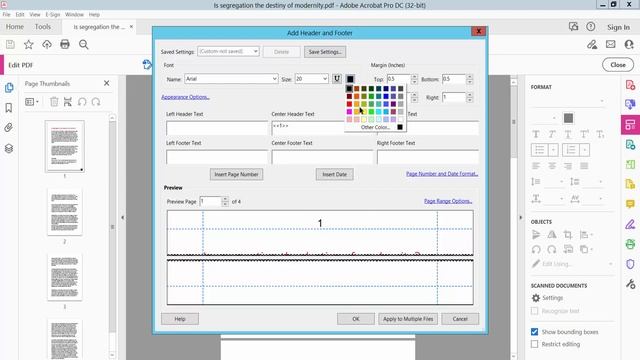Click the envelope email icon at top right
The width and height of the screenshot is (640, 360).
coord(611,44)
